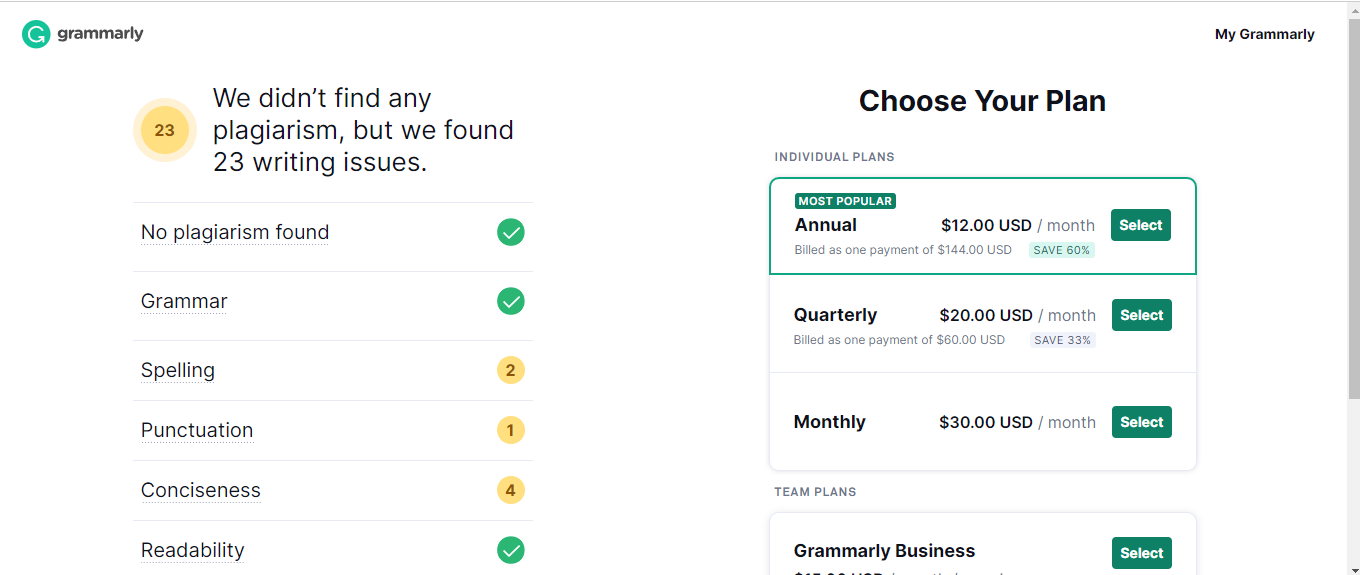Click the Punctuation issue count badge
1360x575 pixels.
click(x=511, y=431)
